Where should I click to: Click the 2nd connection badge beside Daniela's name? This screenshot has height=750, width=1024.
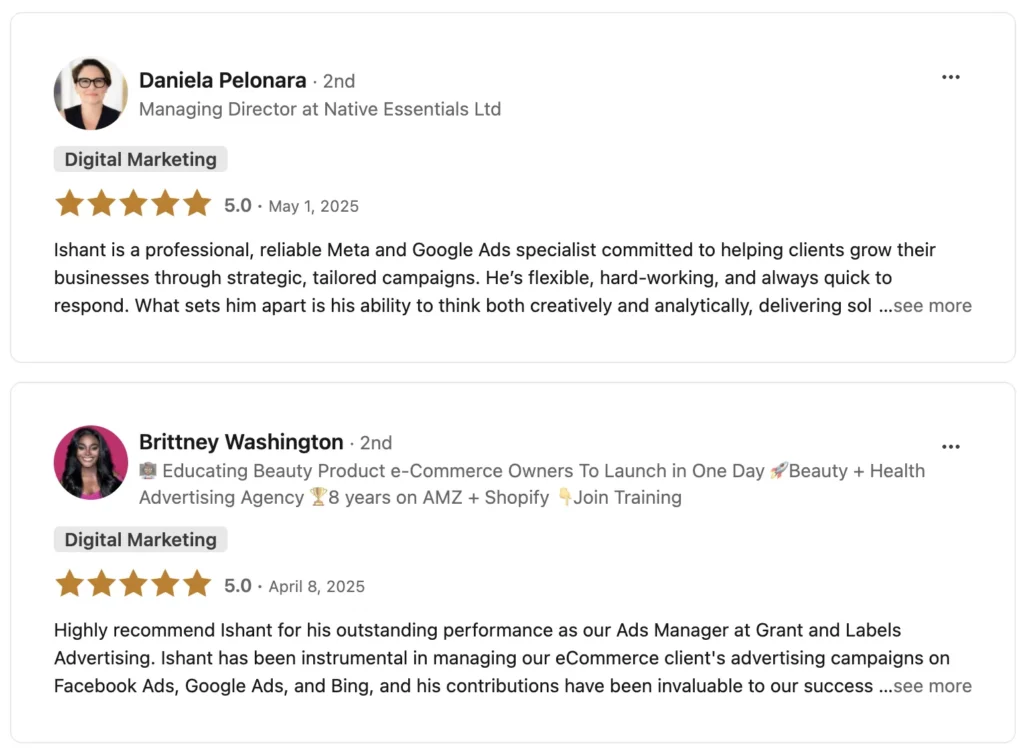pyautogui.click(x=338, y=81)
